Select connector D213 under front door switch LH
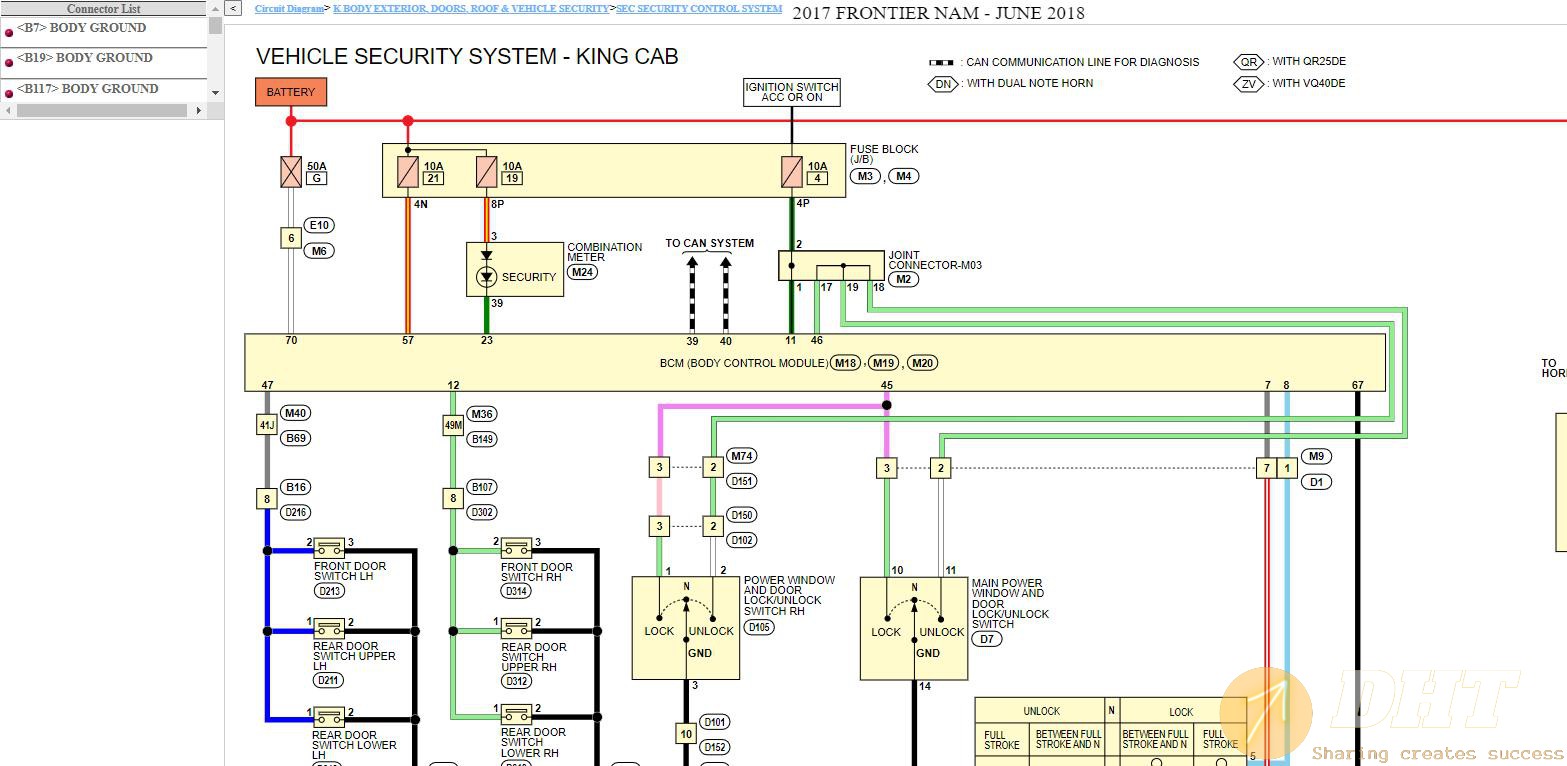The width and height of the screenshot is (1567, 766). tap(329, 591)
